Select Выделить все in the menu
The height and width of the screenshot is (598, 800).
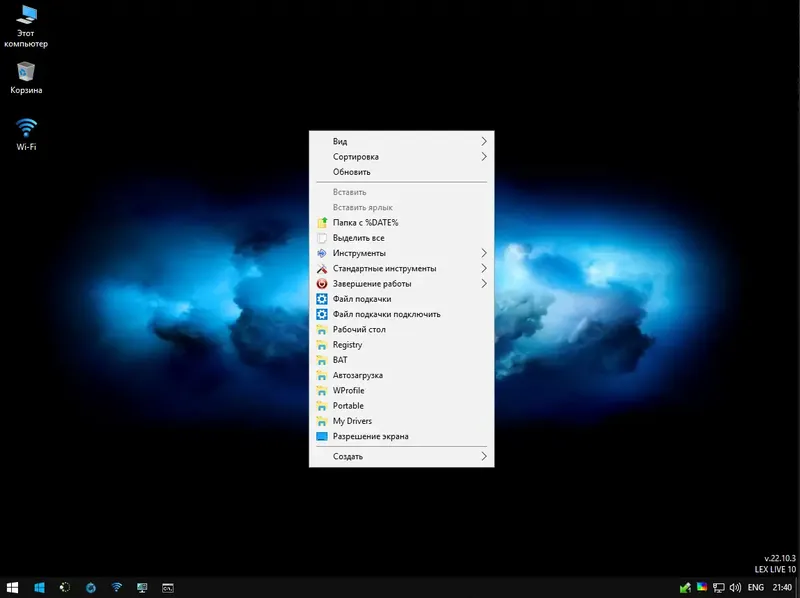coord(400,237)
